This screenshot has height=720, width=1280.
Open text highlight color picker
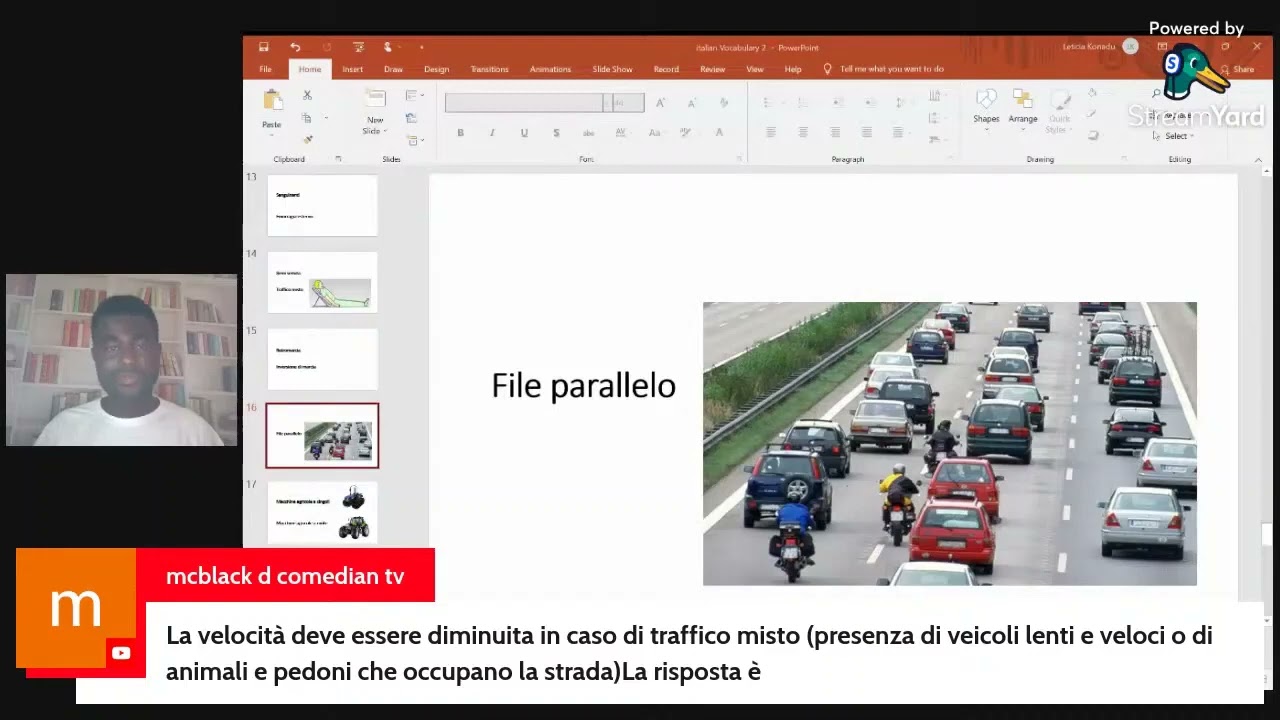click(x=686, y=132)
